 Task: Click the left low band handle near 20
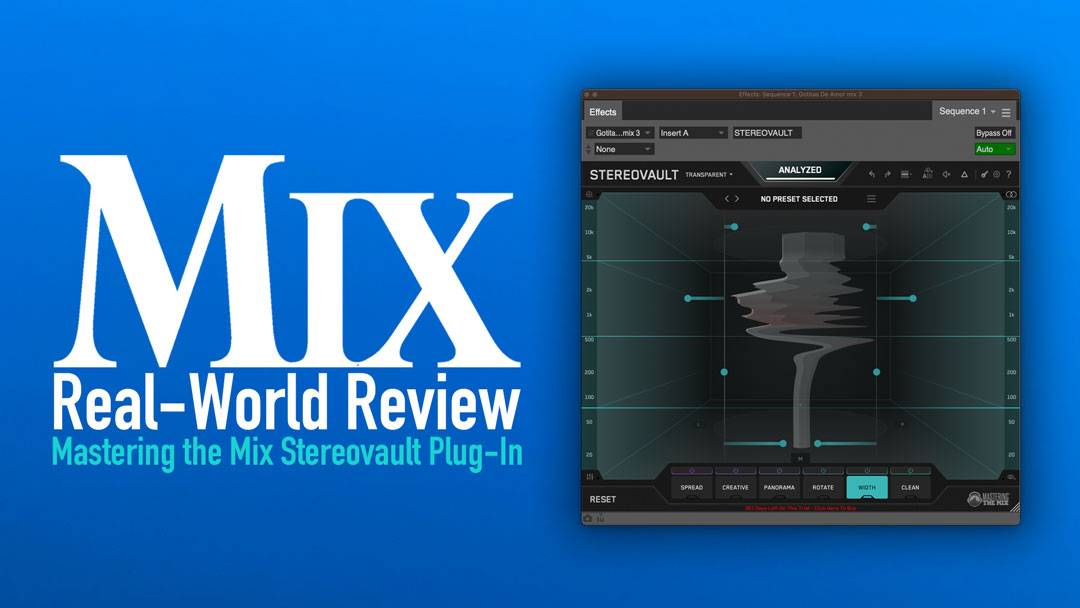point(783,443)
